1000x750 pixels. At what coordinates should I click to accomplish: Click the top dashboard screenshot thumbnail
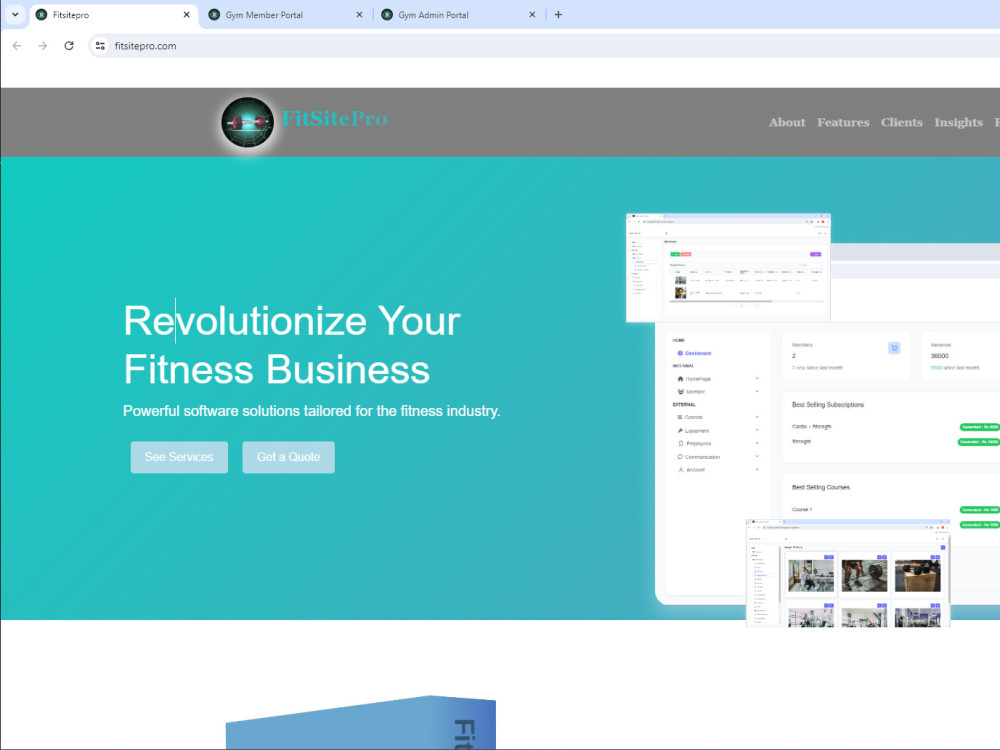728,267
